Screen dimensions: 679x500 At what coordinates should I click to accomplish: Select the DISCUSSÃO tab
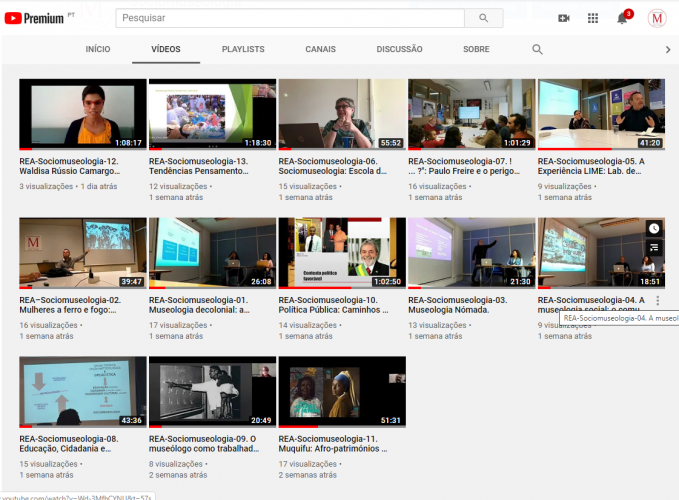(399, 49)
